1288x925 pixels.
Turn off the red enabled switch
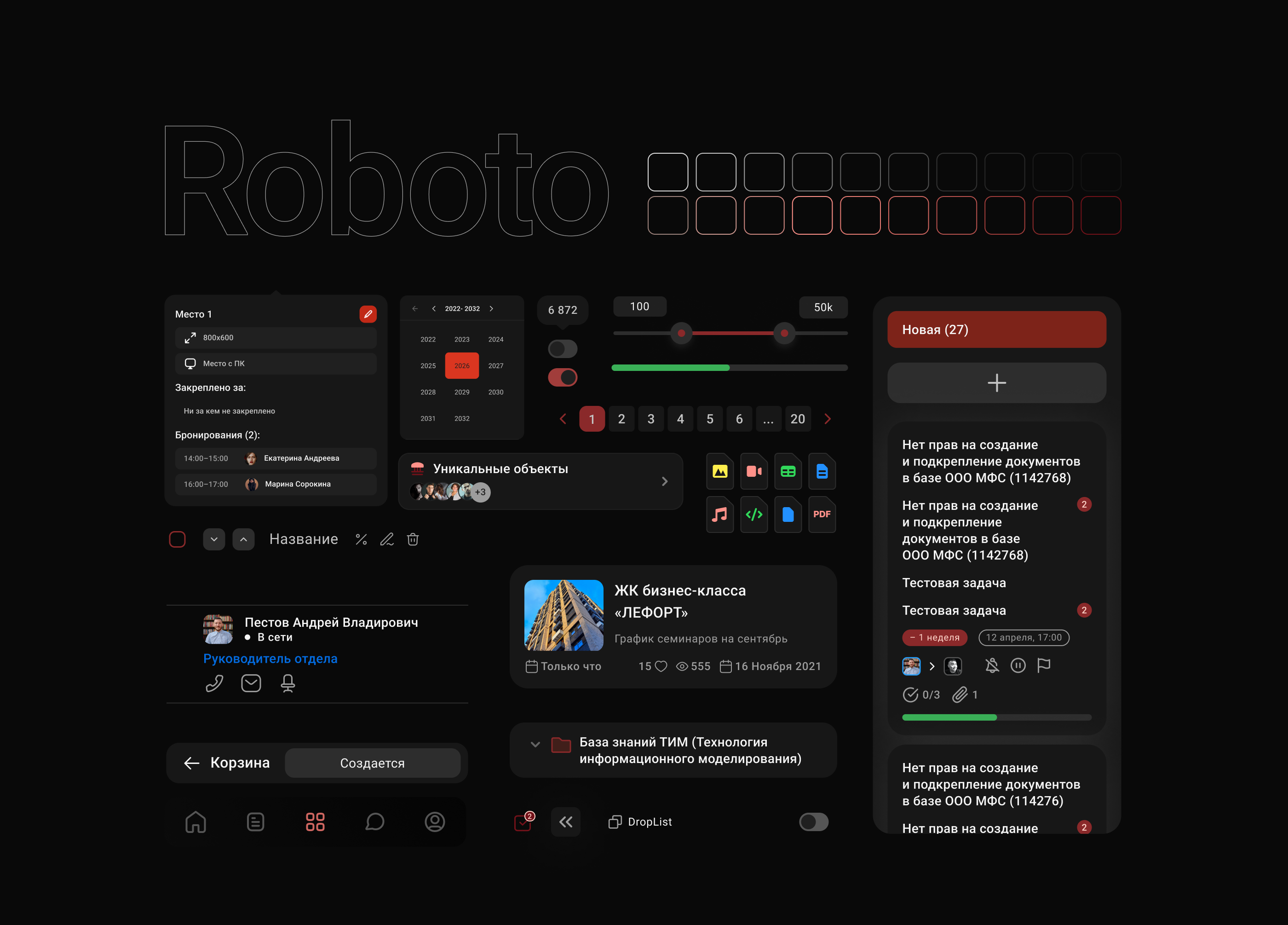pos(562,377)
